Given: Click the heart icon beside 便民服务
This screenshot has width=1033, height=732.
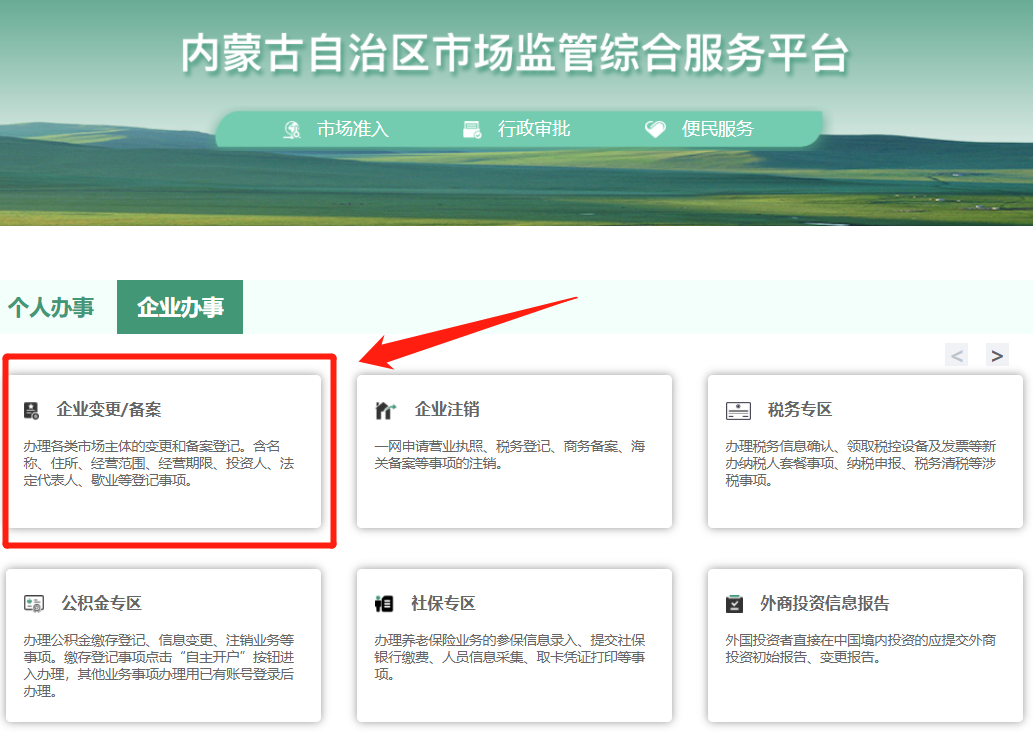Looking at the screenshot, I should 655,129.
